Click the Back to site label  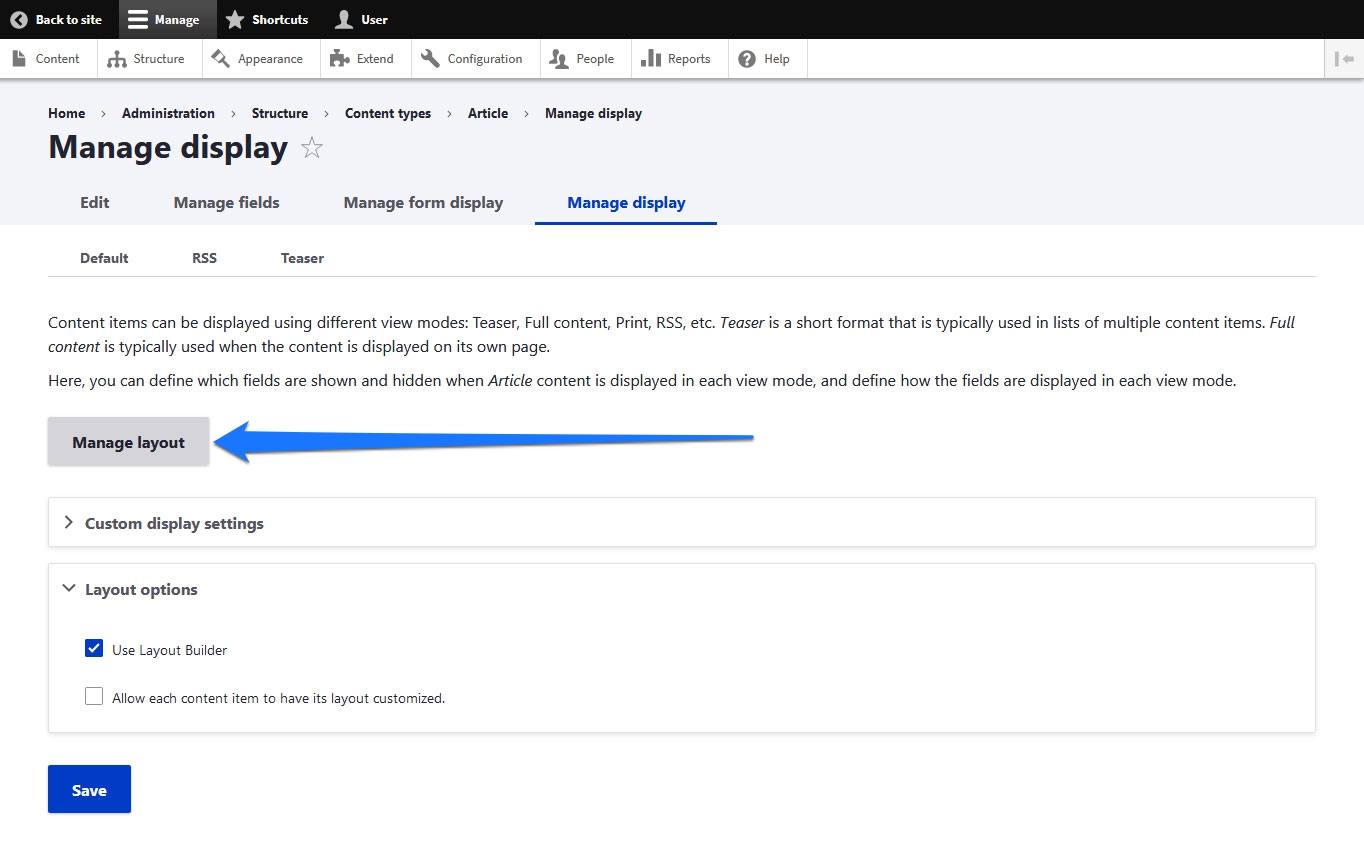pos(69,19)
